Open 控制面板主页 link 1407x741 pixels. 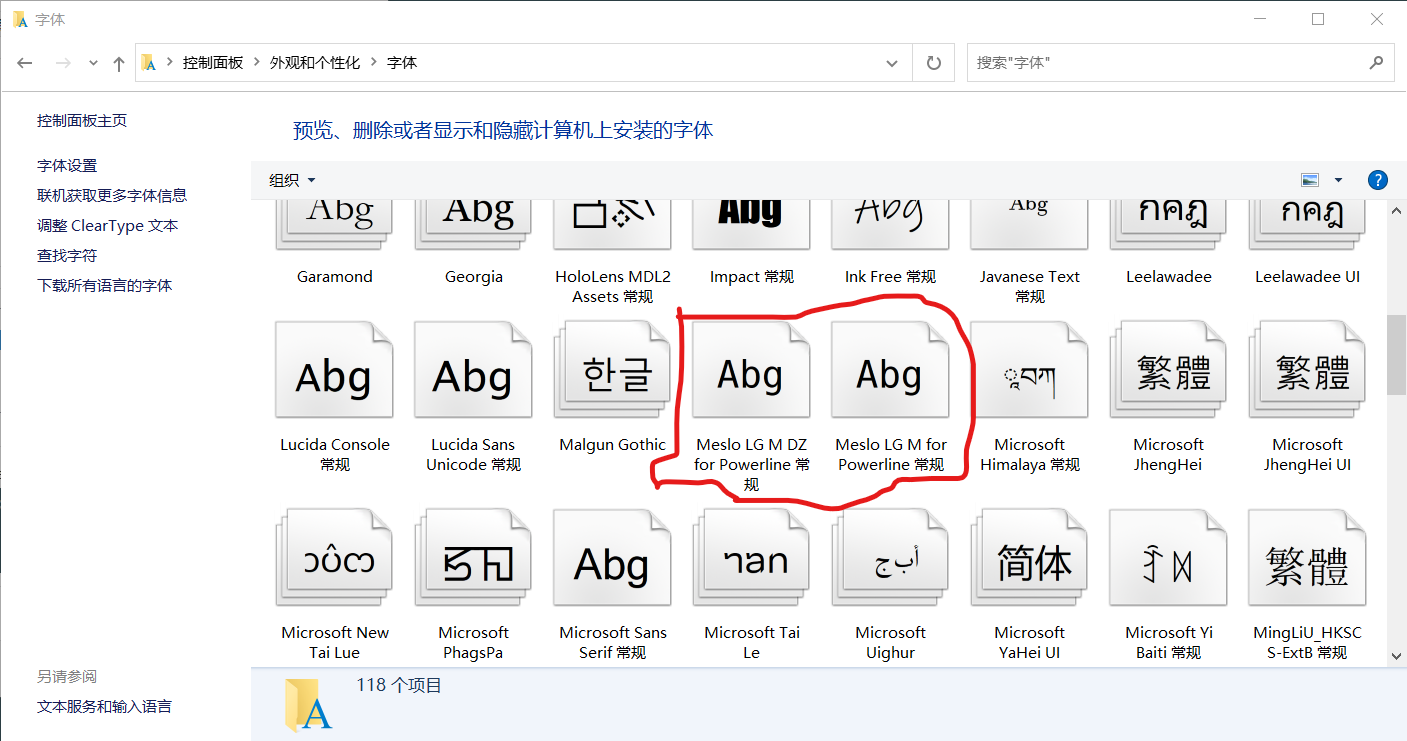82,120
